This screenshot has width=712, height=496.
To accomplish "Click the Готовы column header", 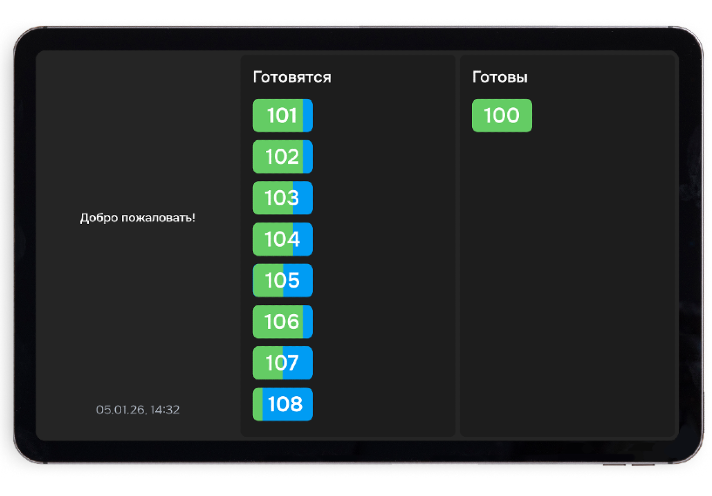I will (x=499, y=77).
